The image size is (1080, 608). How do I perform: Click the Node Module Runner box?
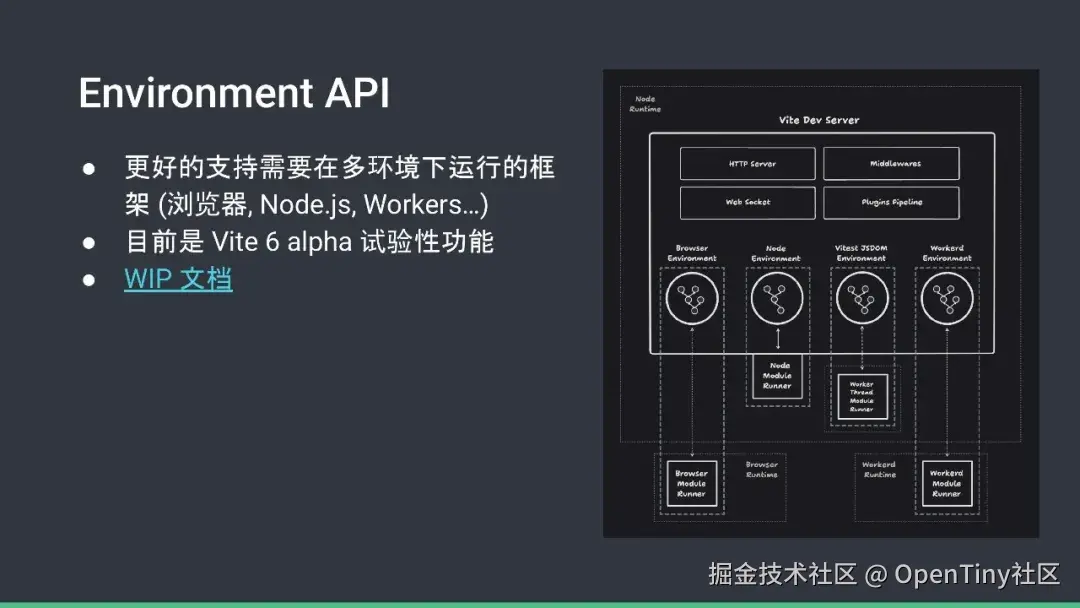(x=778, y=376)
